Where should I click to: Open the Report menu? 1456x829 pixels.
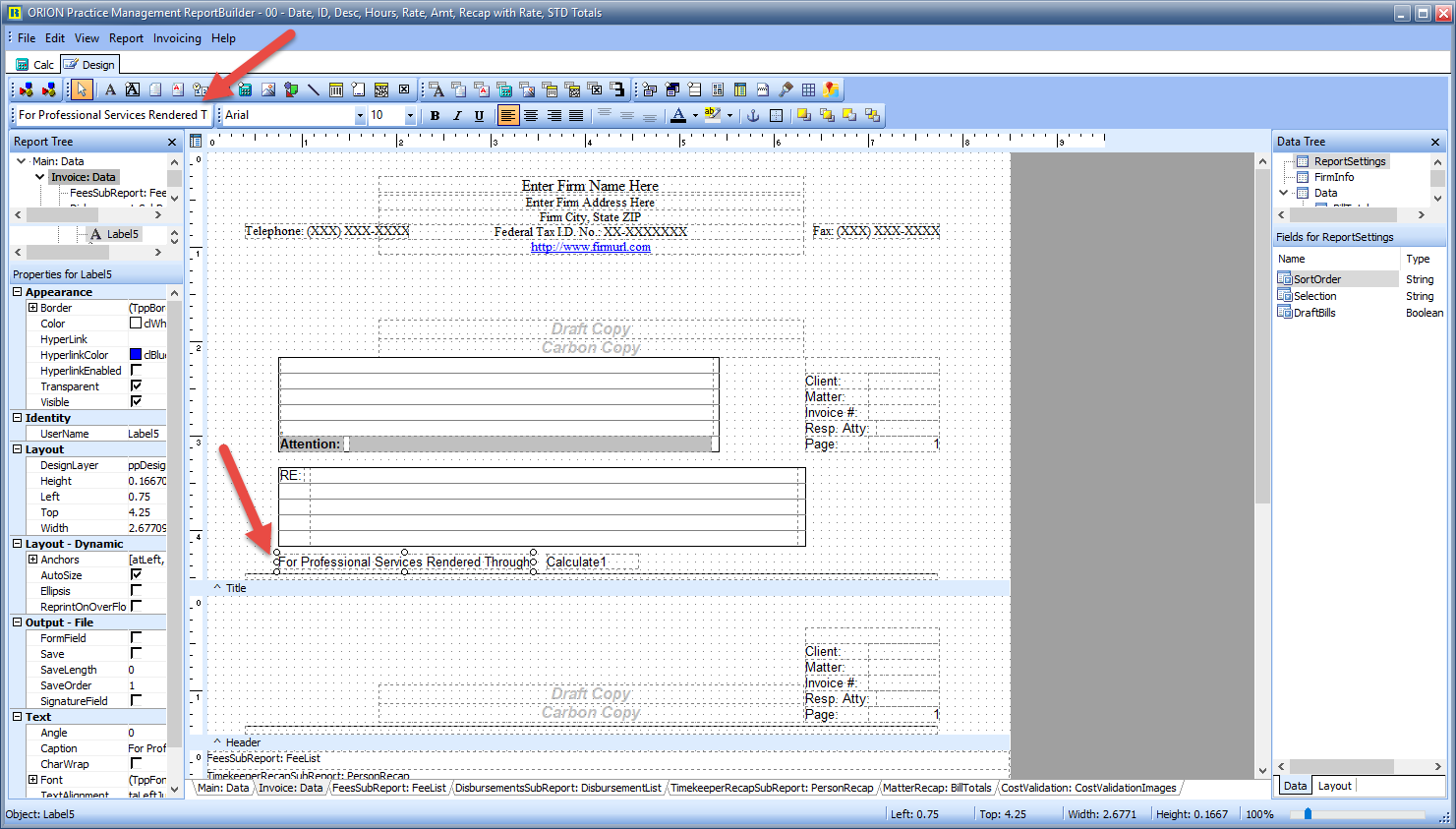click(x=126, y=38)
